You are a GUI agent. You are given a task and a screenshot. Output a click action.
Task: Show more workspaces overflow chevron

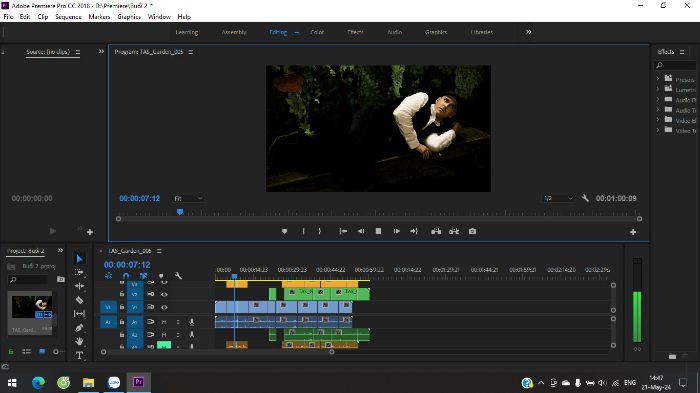click(x=529, y=32)
